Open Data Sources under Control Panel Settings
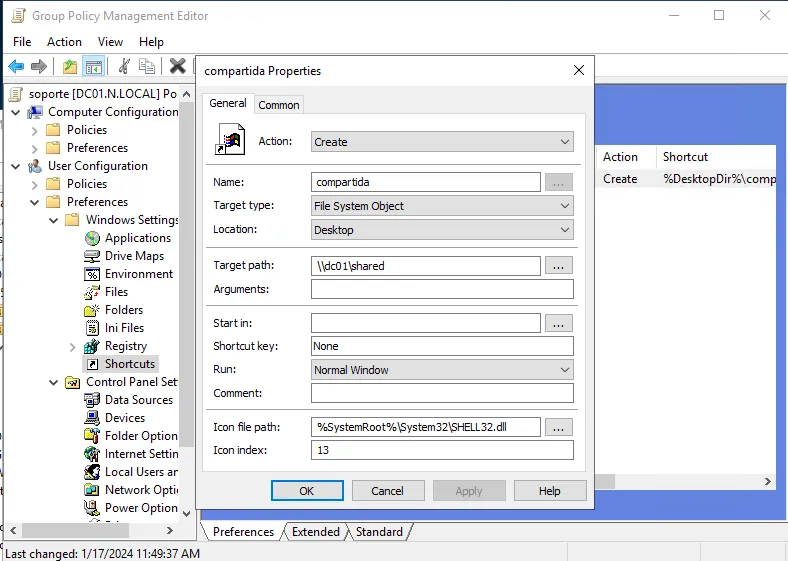The width and height of the screenshot is (788, 561). 138,400
